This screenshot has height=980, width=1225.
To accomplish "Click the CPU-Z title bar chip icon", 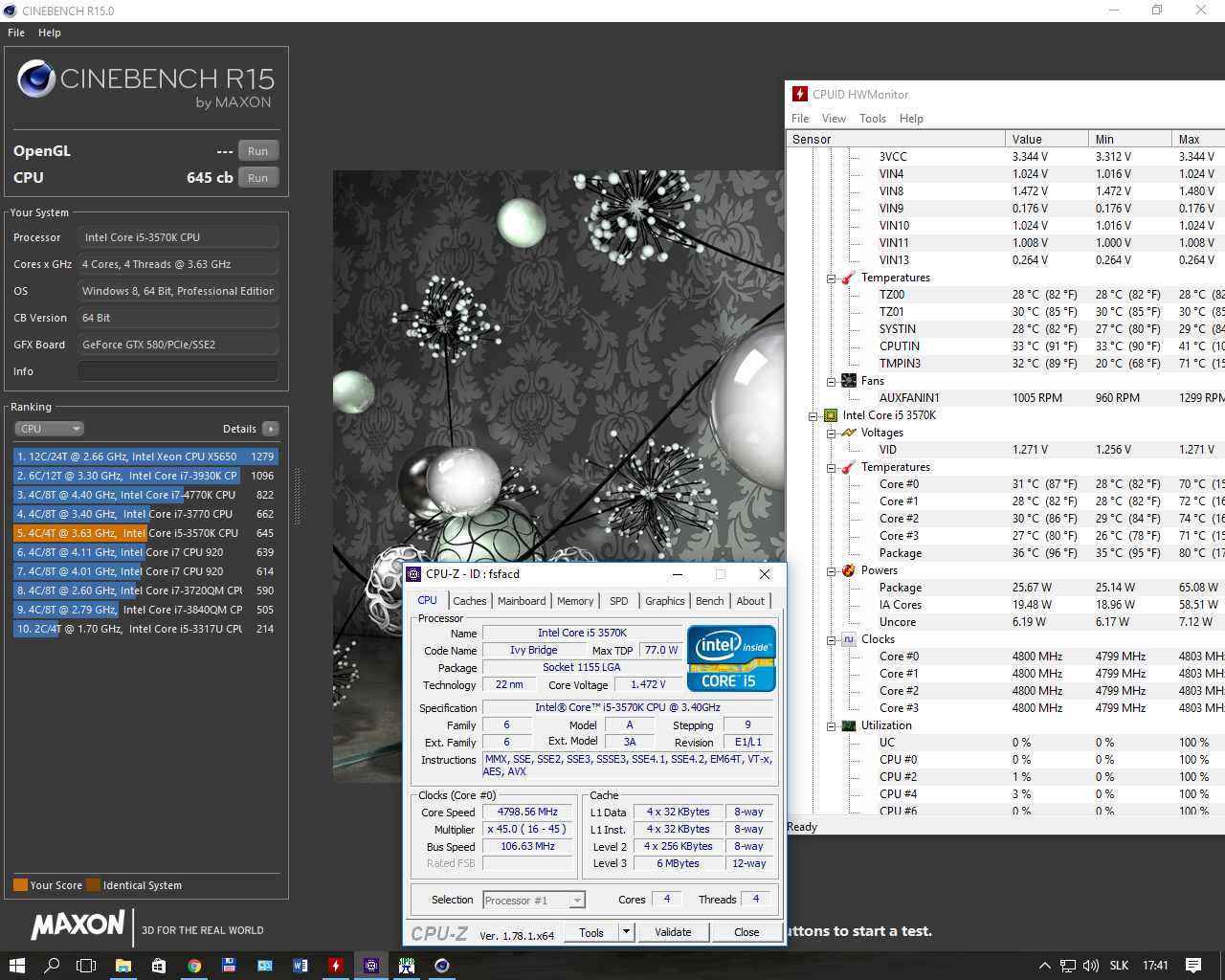I will pyautogui.click(x=413, y=574).
